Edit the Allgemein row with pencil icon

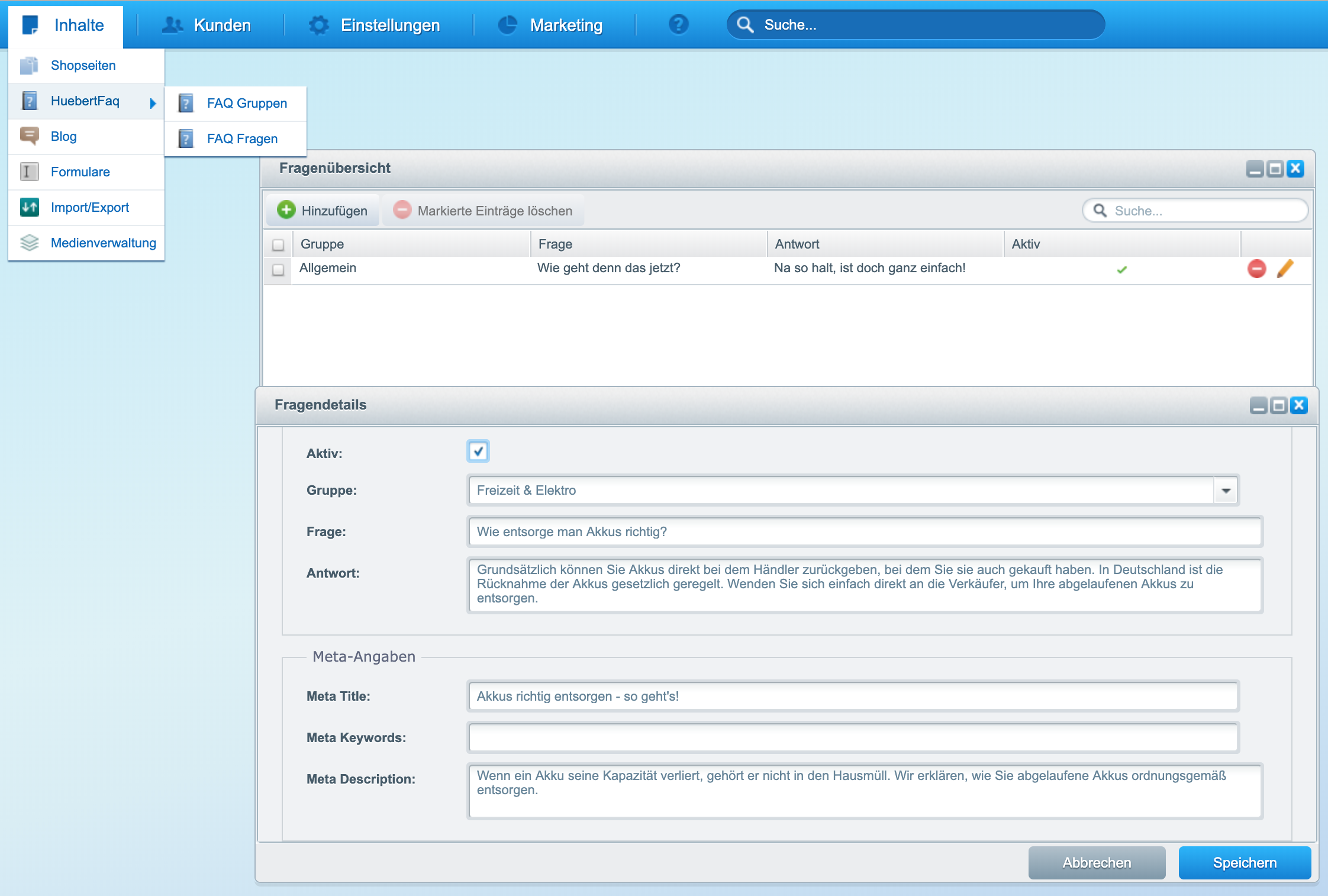pyautogui.click(x=1285, y=269)
